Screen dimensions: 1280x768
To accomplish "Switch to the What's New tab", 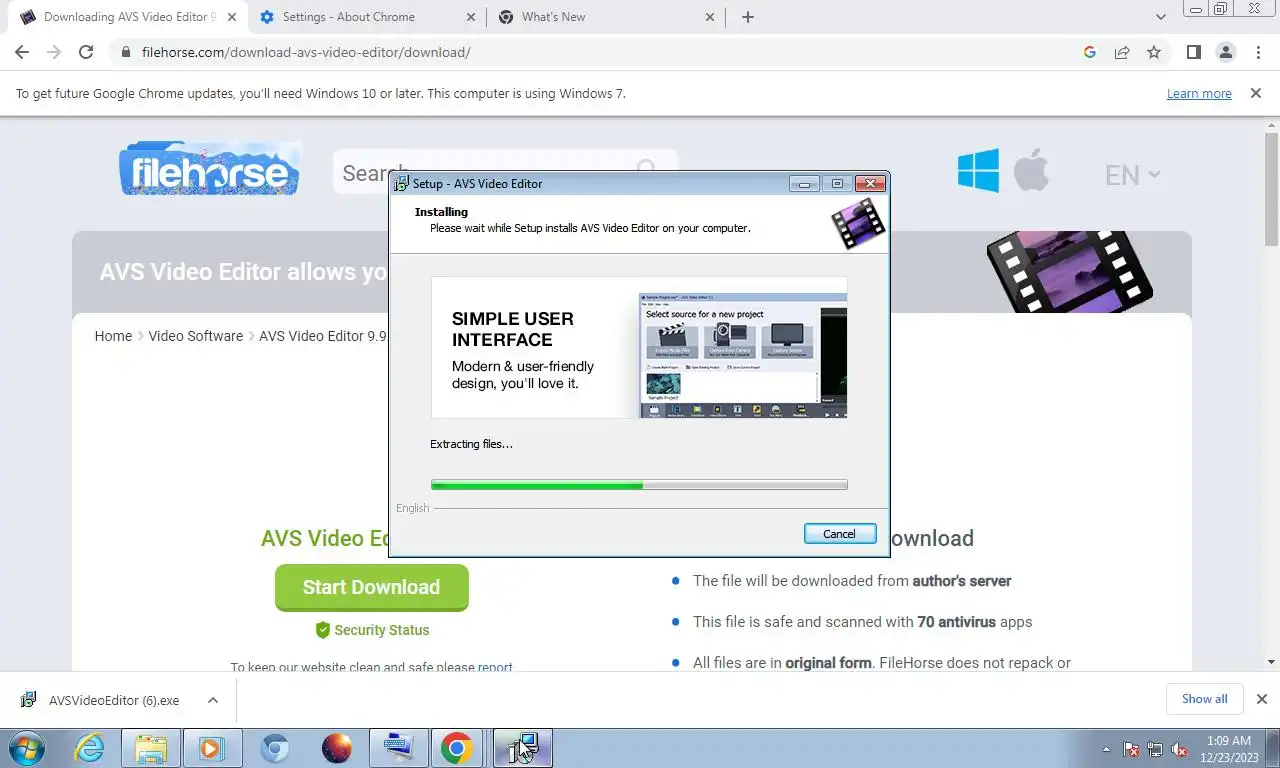I will 606,17.
